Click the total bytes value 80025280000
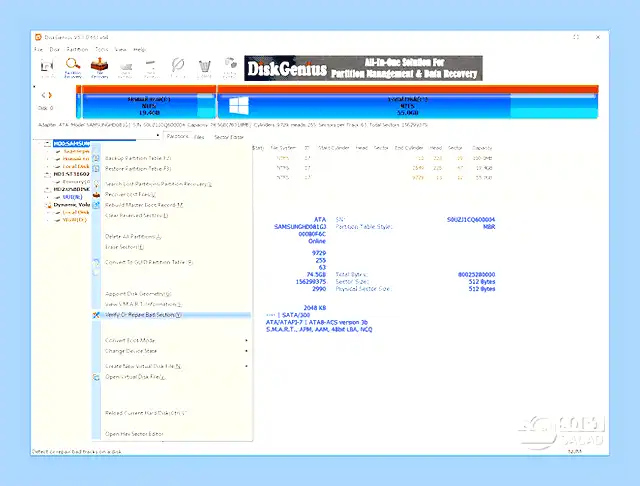 (476, 275)
